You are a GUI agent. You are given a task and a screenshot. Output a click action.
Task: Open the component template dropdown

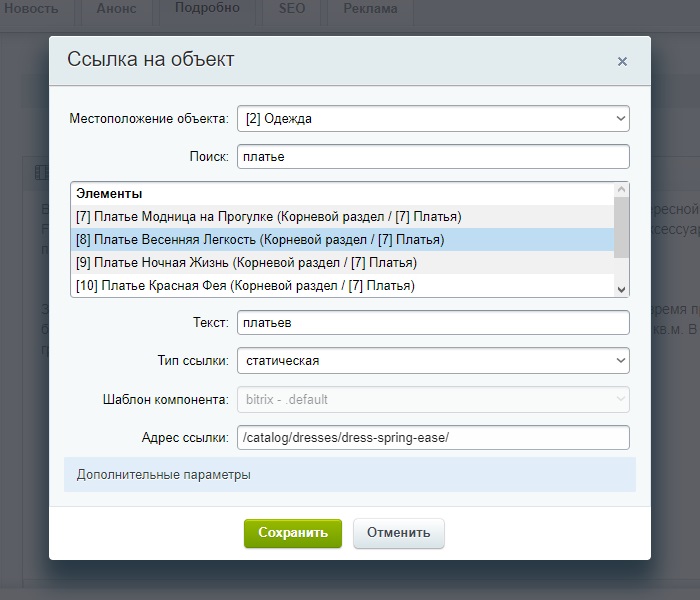(x=432, y=400)
